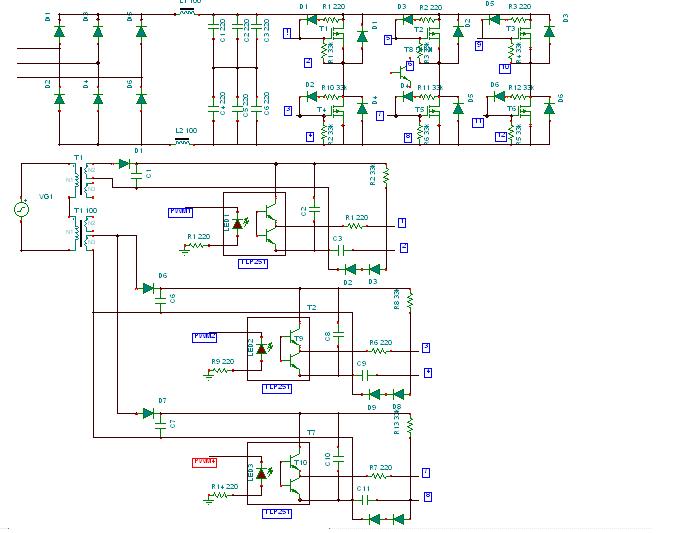Screen dimensions: 673x533
Task: Click the TLP251 label under LED2 optocoupler
Action: click(277, 388)
